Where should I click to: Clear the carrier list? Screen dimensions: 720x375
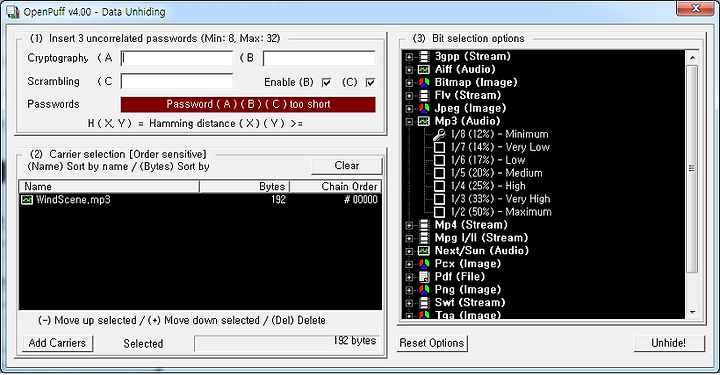(347, 166)
